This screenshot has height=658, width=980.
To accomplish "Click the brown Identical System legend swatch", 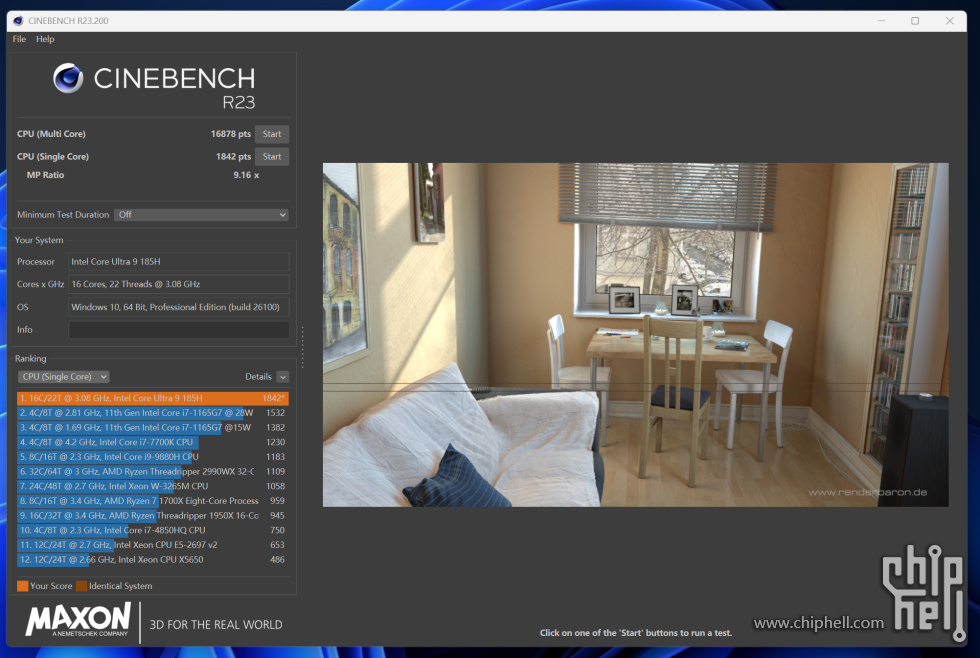I will pyautogui.click(x=81, y=586).
